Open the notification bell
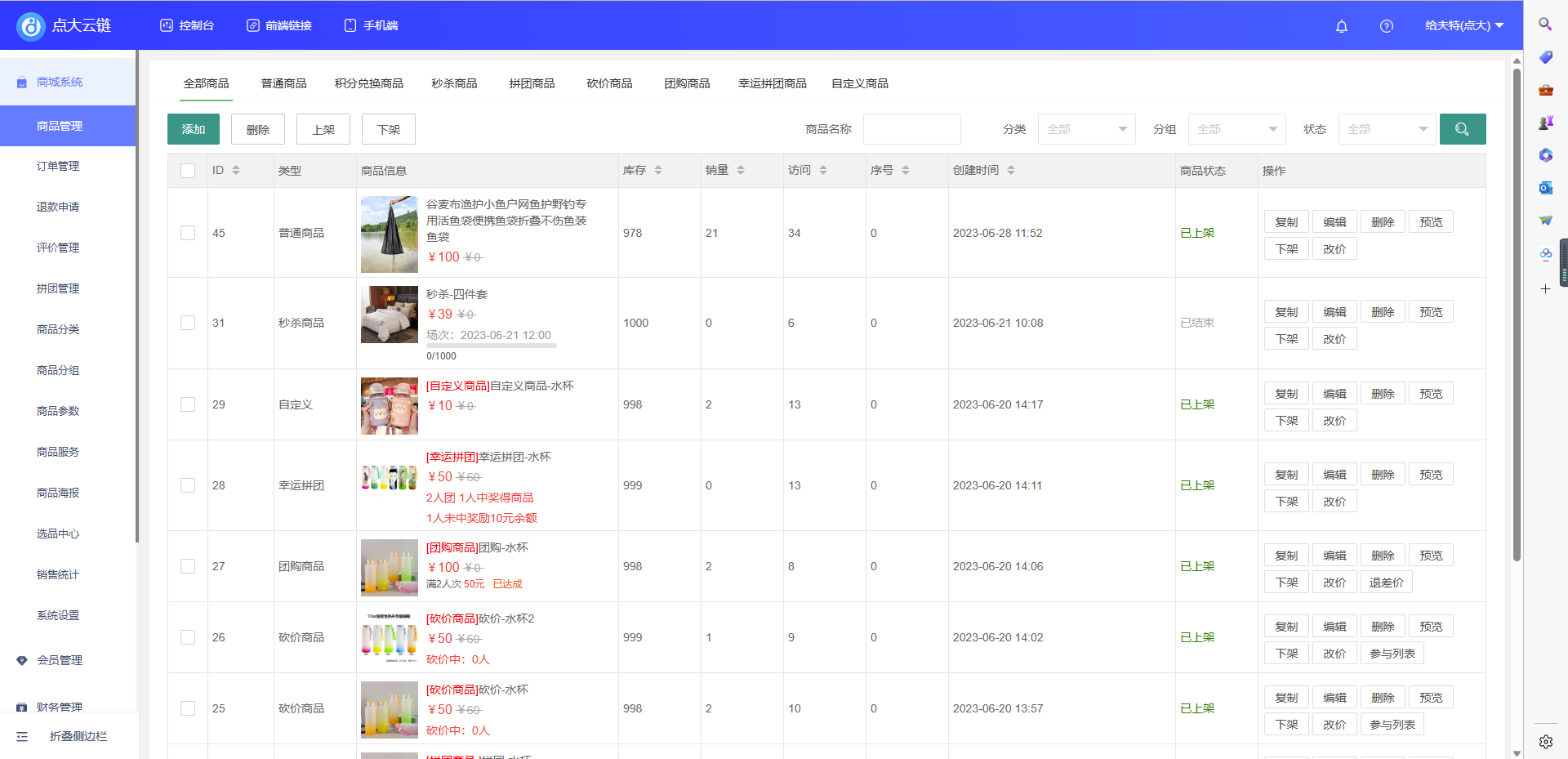Screen dimensions: 1568x759 tap(1341, 26)
